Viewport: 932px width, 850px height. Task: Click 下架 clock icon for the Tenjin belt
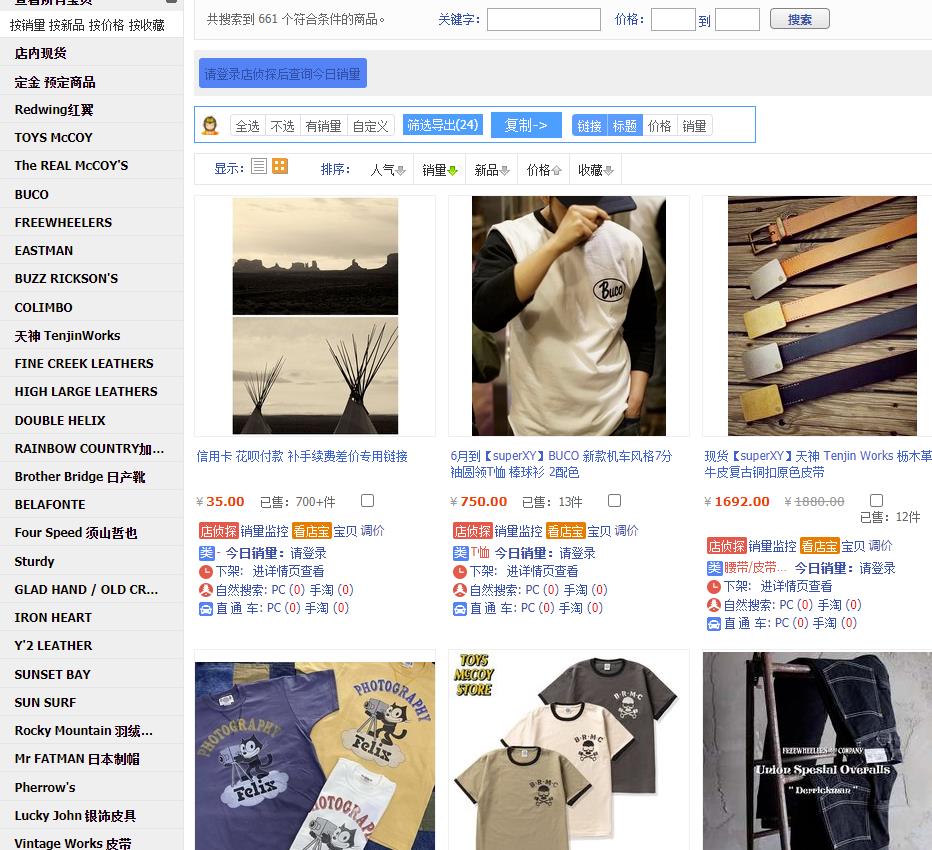[714, 587]
